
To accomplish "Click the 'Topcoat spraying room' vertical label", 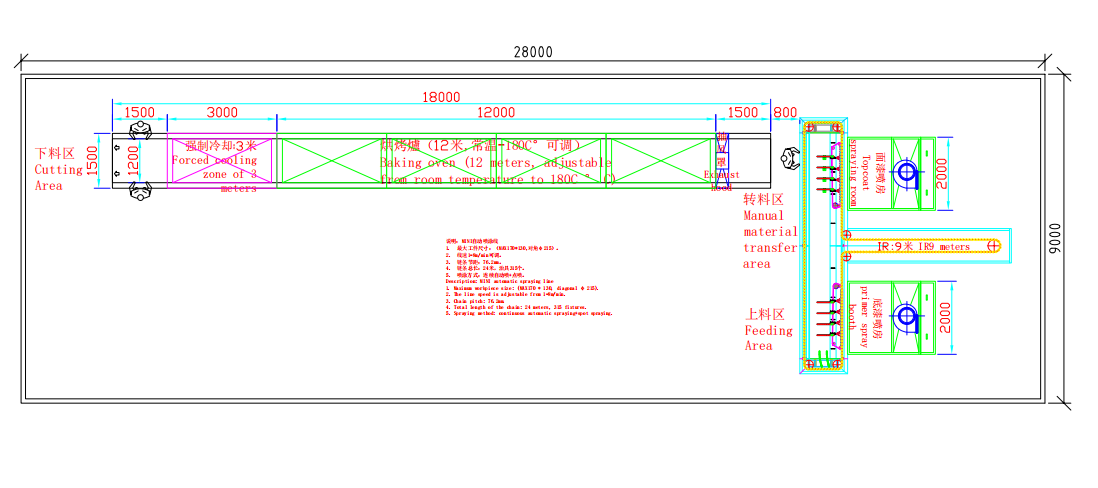I will coord(859,173).
